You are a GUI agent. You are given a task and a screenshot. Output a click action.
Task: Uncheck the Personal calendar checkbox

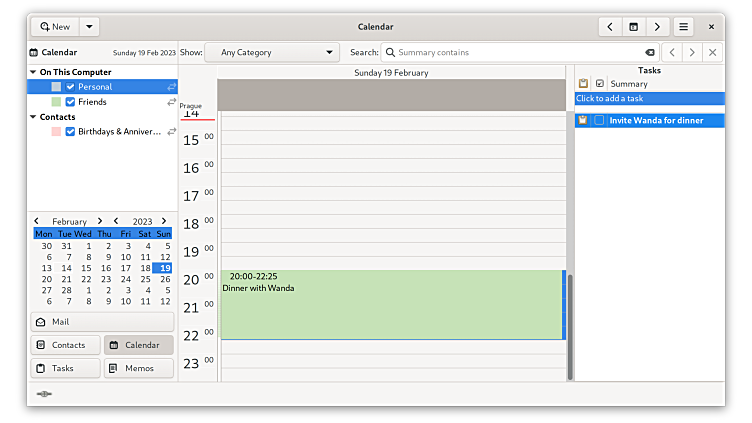click(x=70, y=87)
